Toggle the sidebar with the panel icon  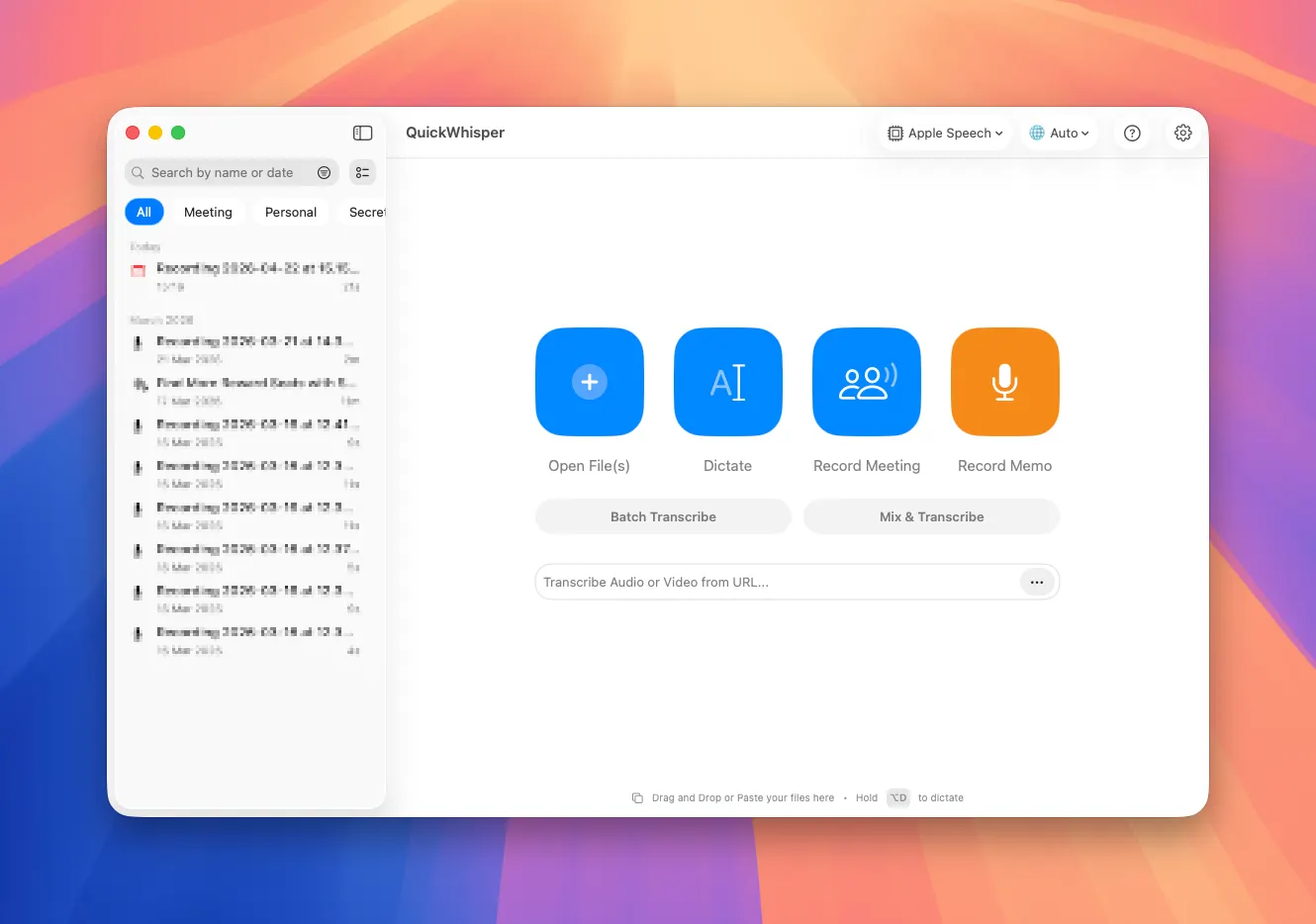click(363, 133)
